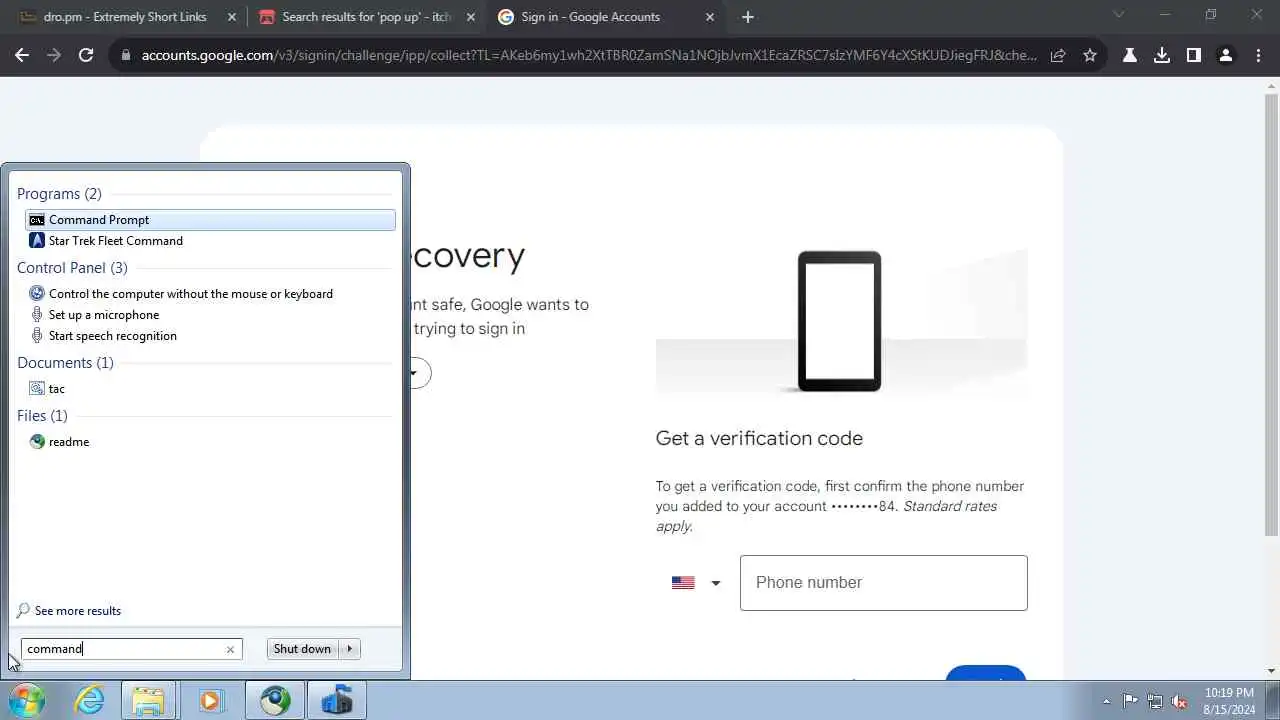
Task: Click the Phone number input field
Action: [x=884, y=583]
